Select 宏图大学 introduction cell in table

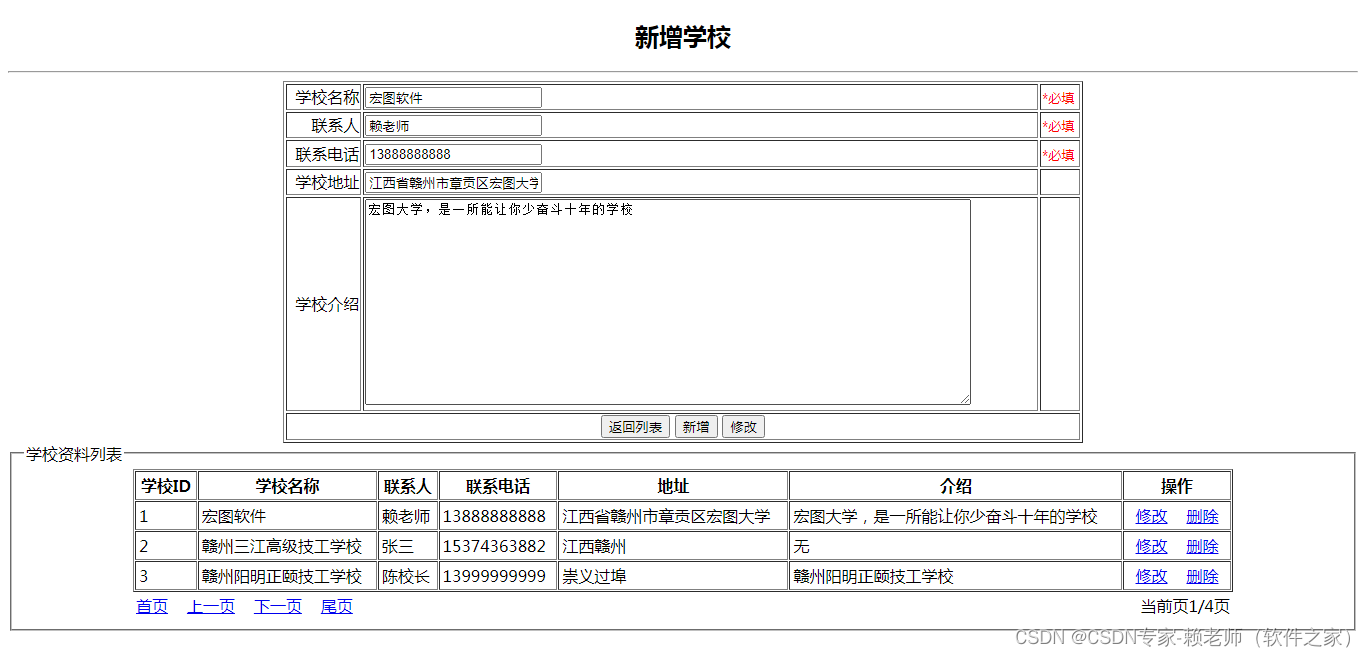[x=956, y=516]
